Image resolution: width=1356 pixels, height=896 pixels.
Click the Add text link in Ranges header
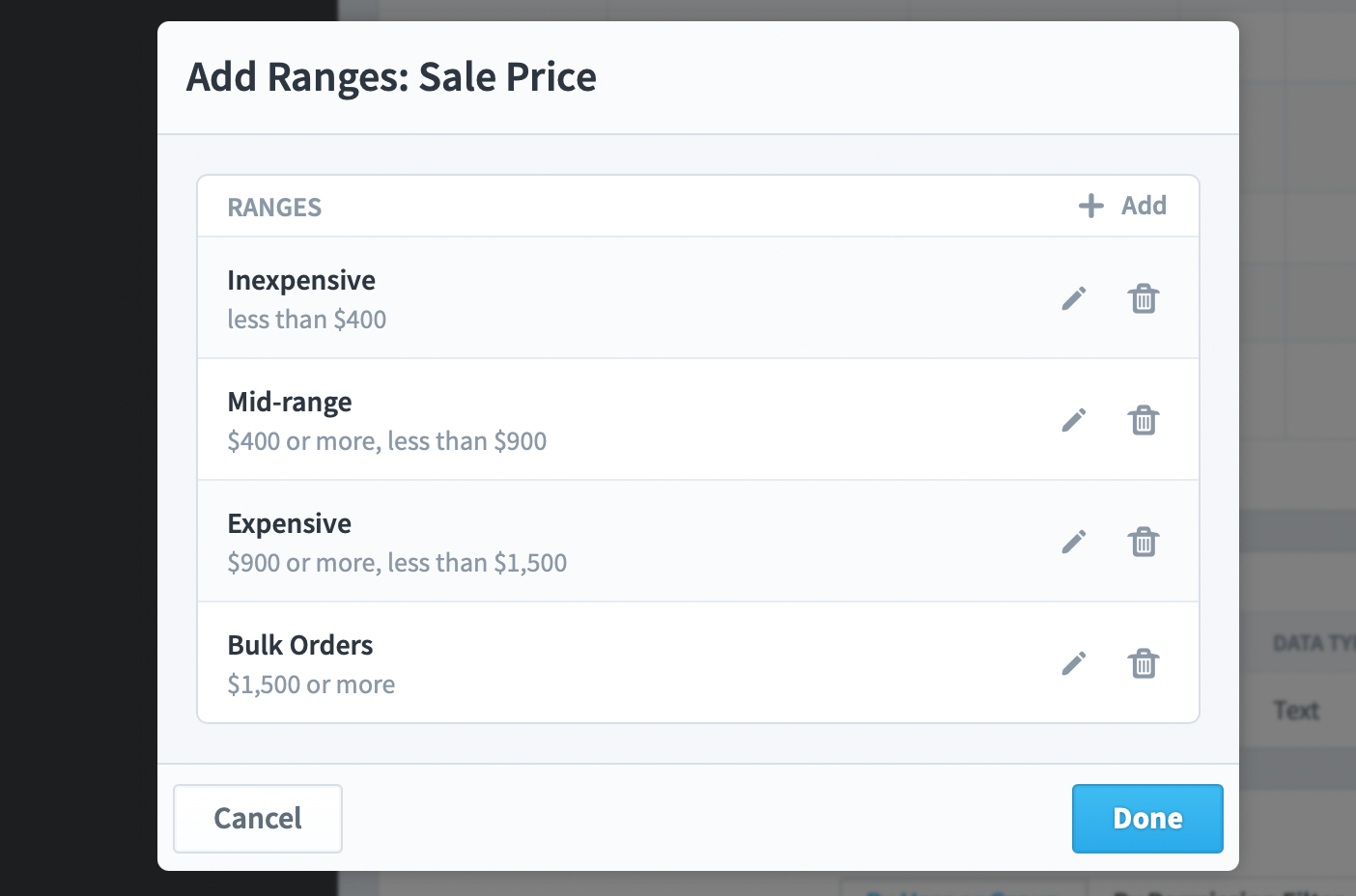(x=1144, y=206)
